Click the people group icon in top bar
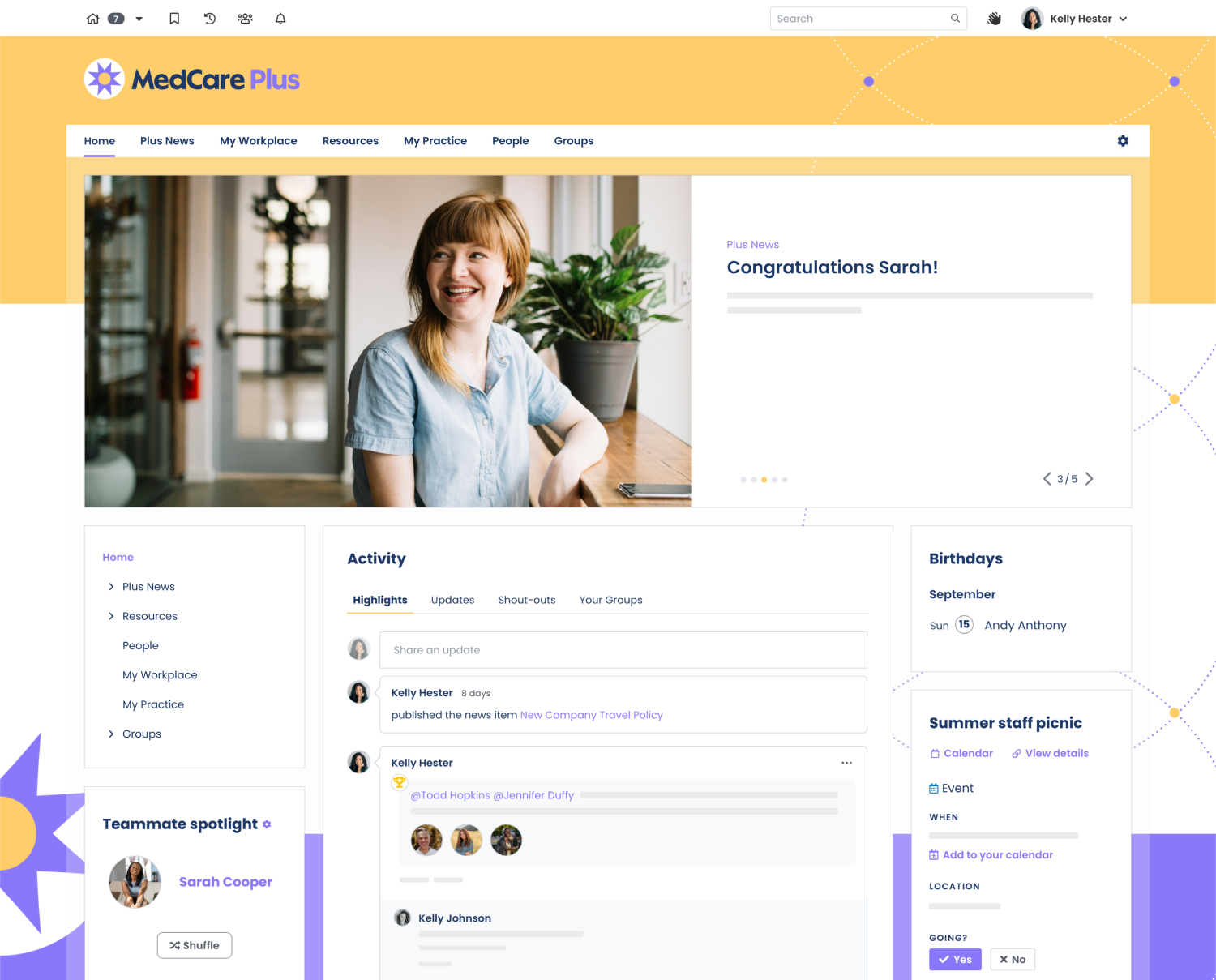Viewport: 1216px width, 980px height. coord(245,19)
